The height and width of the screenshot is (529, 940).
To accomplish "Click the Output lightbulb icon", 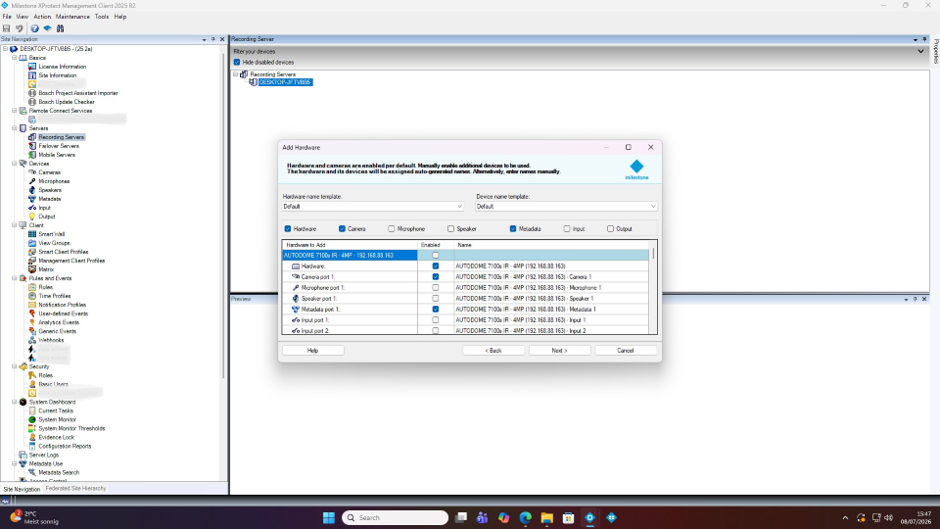I will [32, 217].
